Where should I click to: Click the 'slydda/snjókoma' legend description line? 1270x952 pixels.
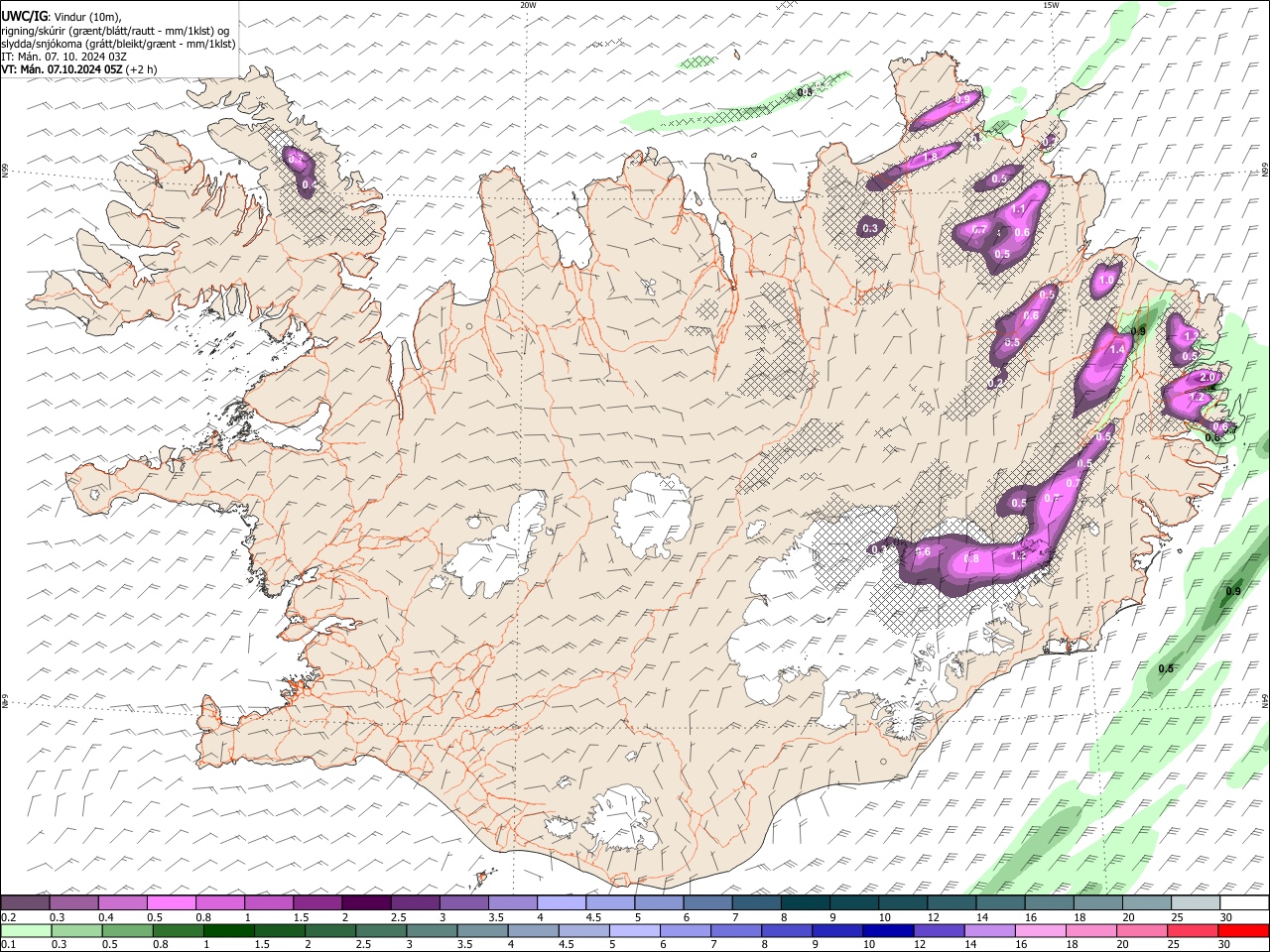point(119,44)
